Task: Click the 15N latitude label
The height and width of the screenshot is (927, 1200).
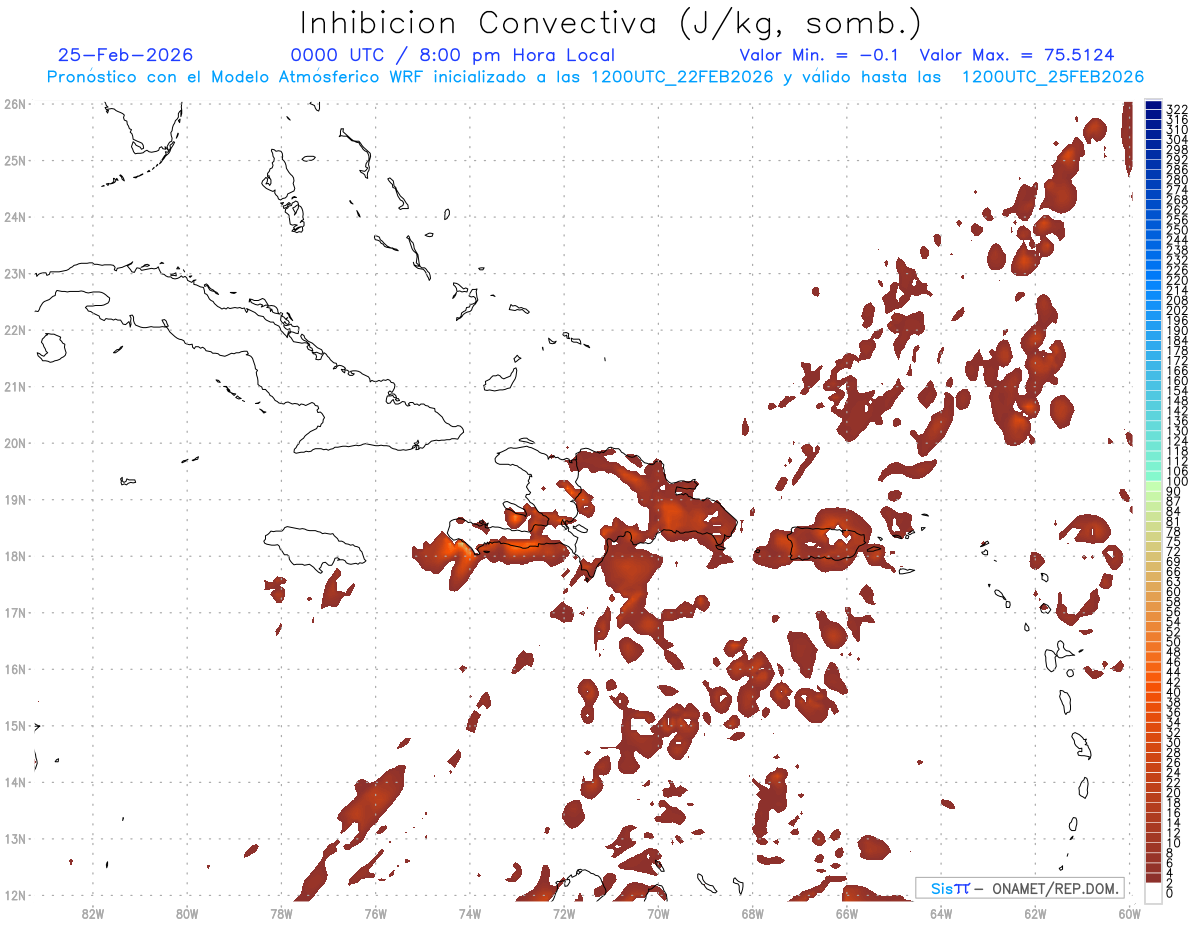Action: (x=15, y=725)
